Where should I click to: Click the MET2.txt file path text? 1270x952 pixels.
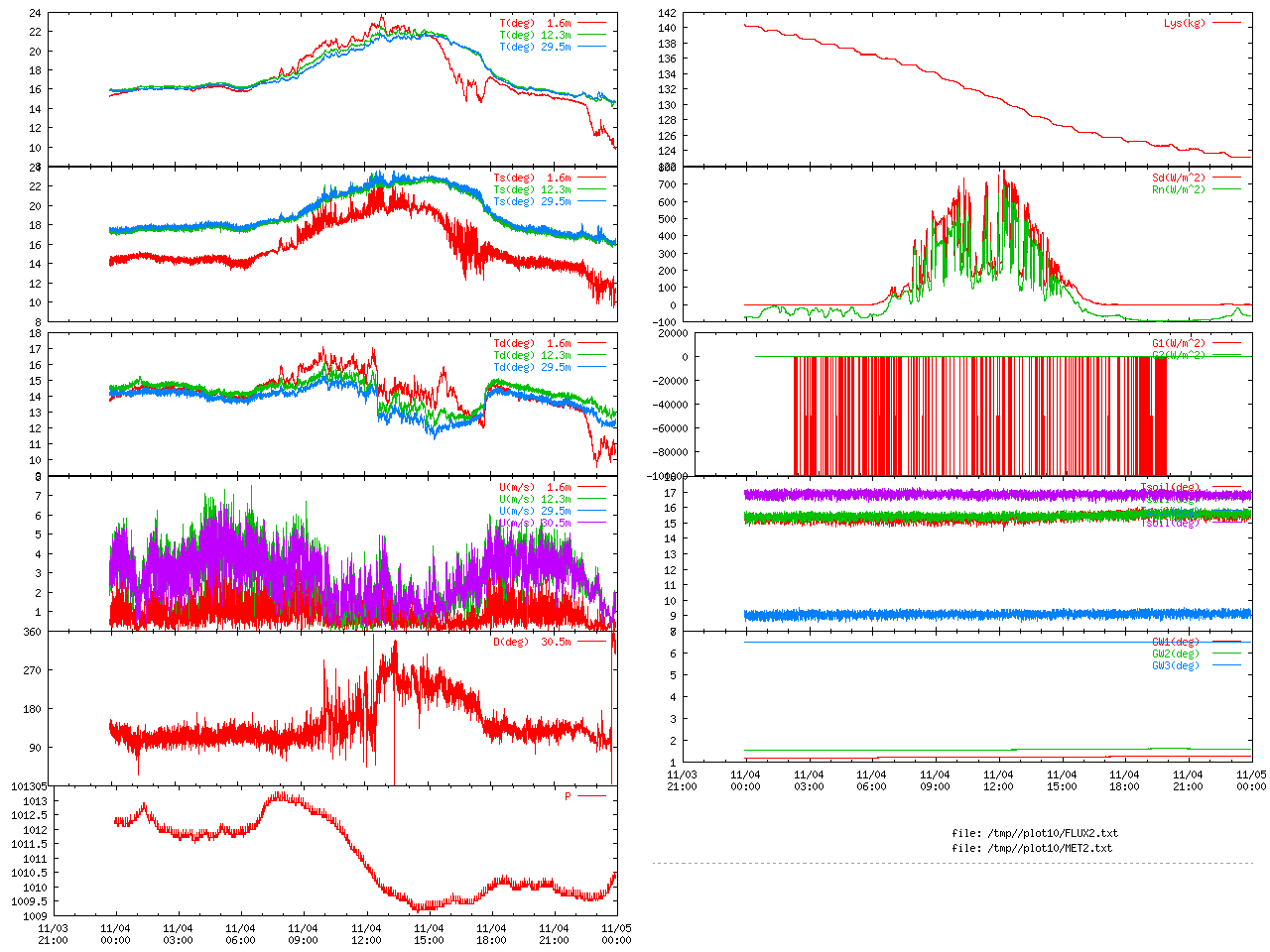1032,848
